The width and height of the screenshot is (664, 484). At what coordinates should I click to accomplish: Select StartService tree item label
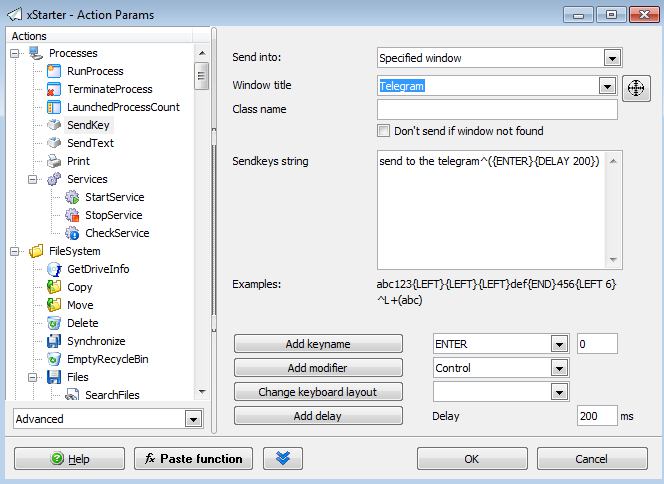click(115, 197)
